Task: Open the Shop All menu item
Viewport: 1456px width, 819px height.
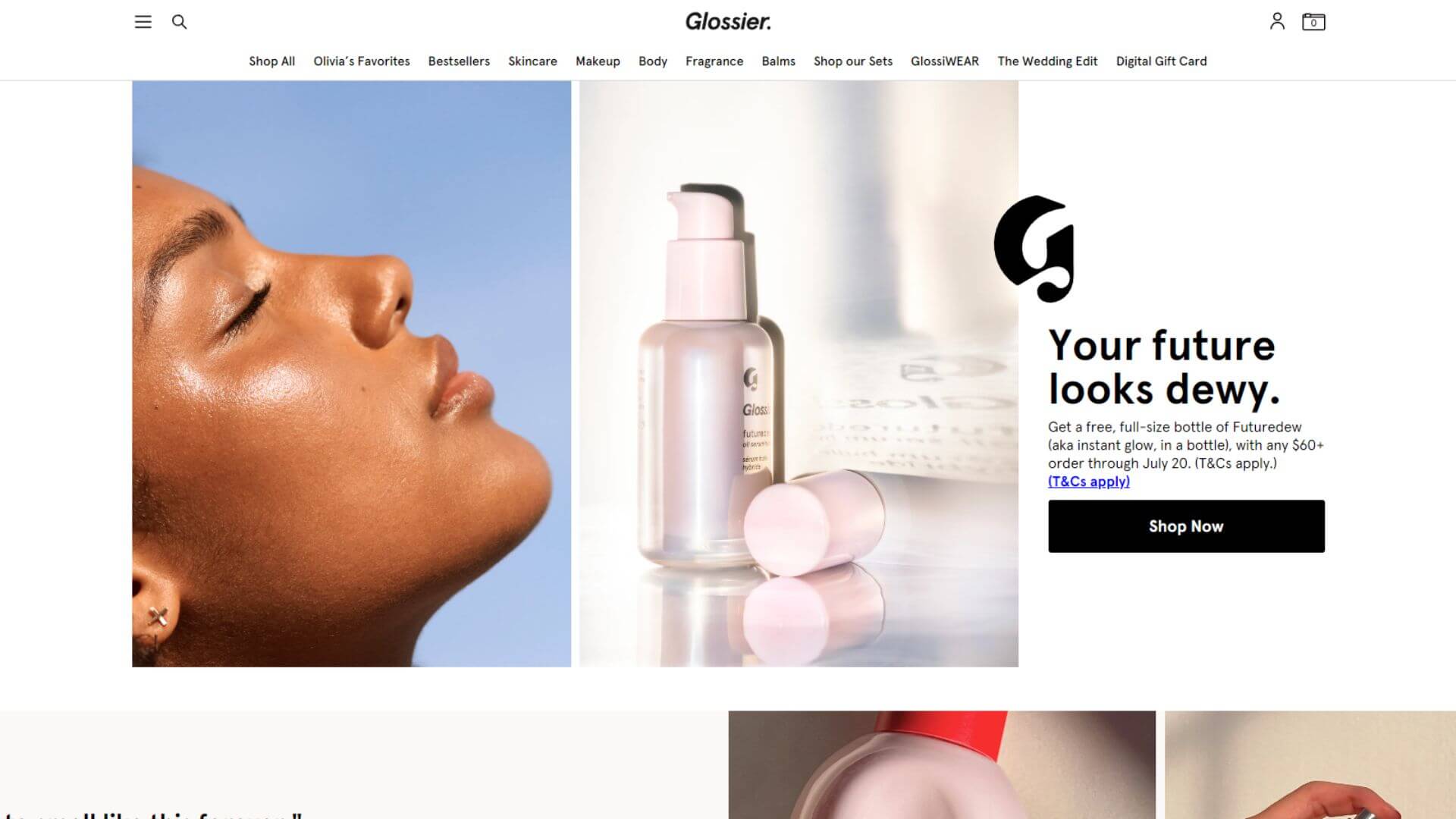Action: (271, 61)
